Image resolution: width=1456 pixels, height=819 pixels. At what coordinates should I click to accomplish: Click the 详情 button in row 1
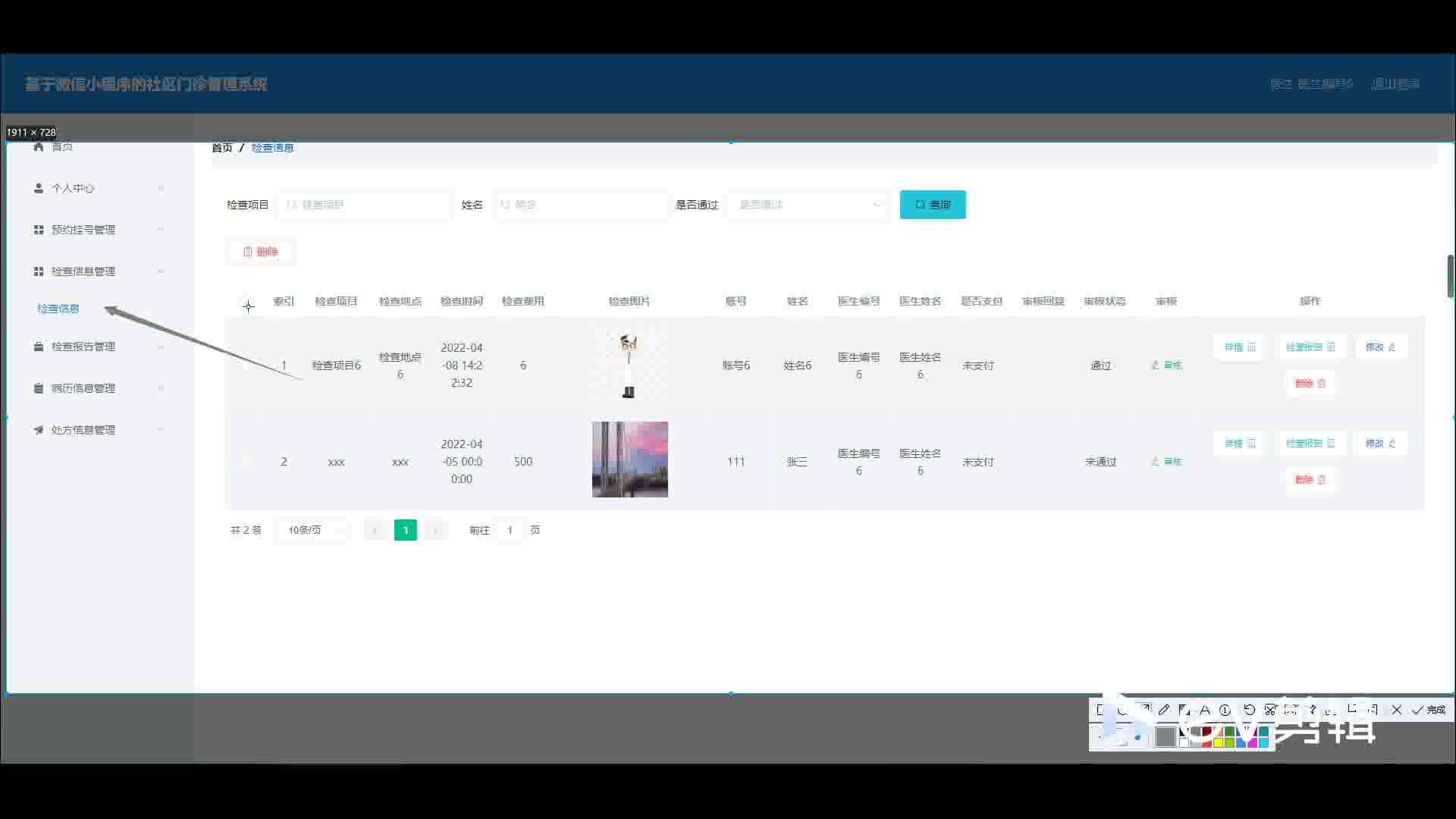1239,347
